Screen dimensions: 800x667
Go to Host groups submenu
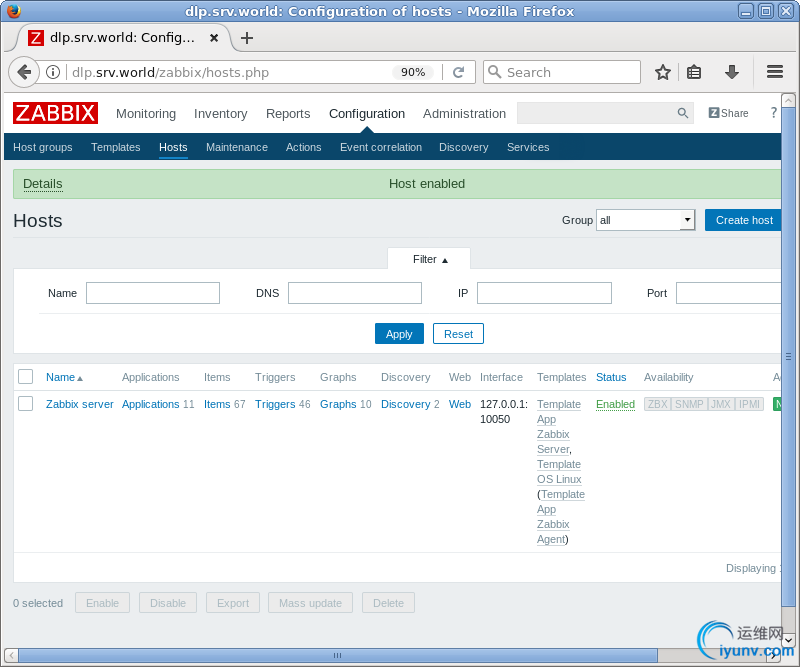coord(43,147)
